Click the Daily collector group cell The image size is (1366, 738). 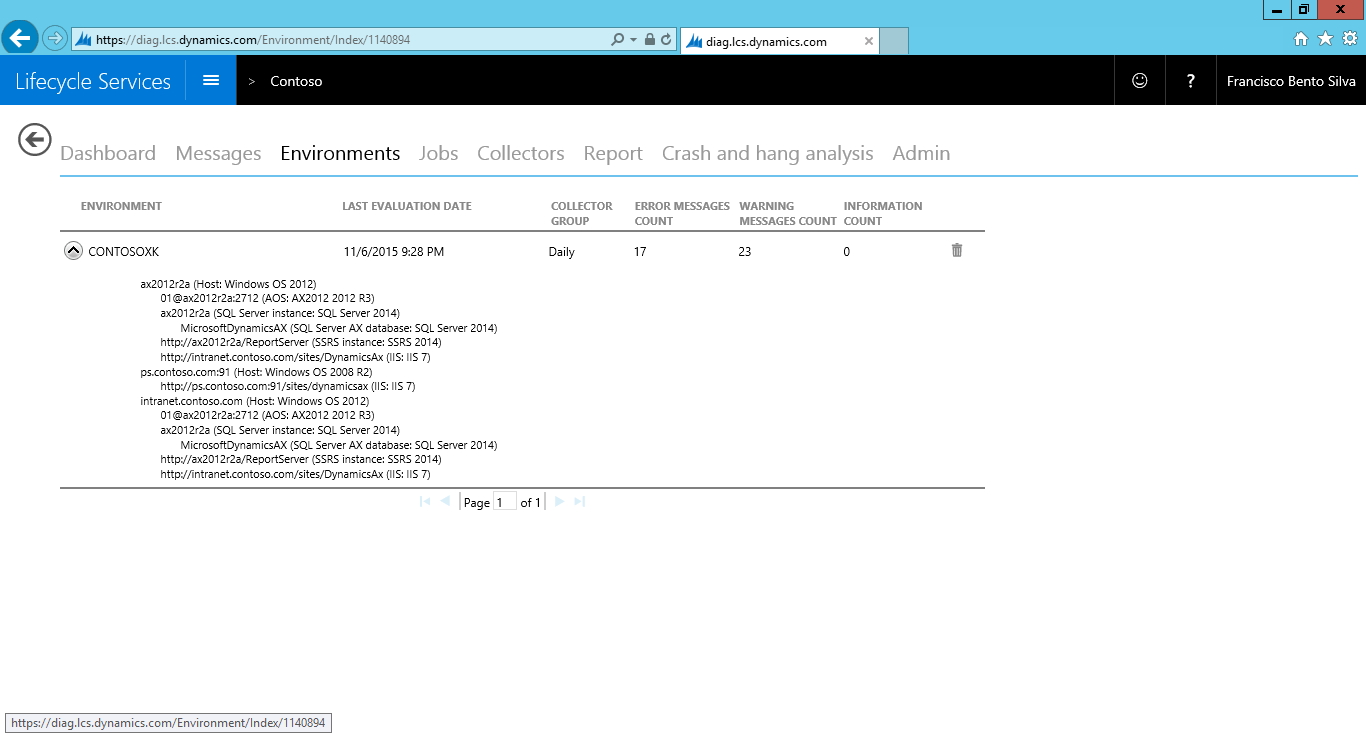click(x=562, y=252)
